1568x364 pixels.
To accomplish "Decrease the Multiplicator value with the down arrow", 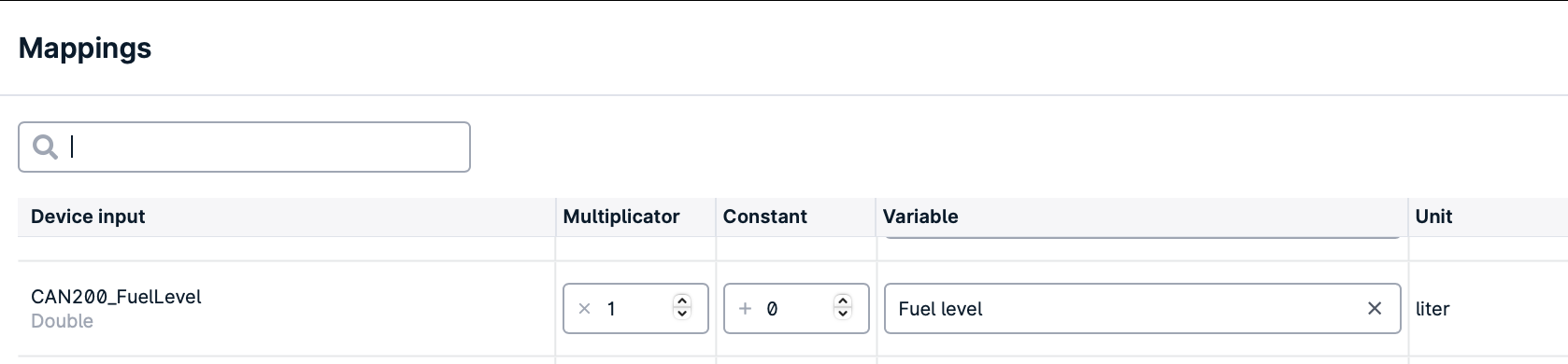I will coord(682,314).
